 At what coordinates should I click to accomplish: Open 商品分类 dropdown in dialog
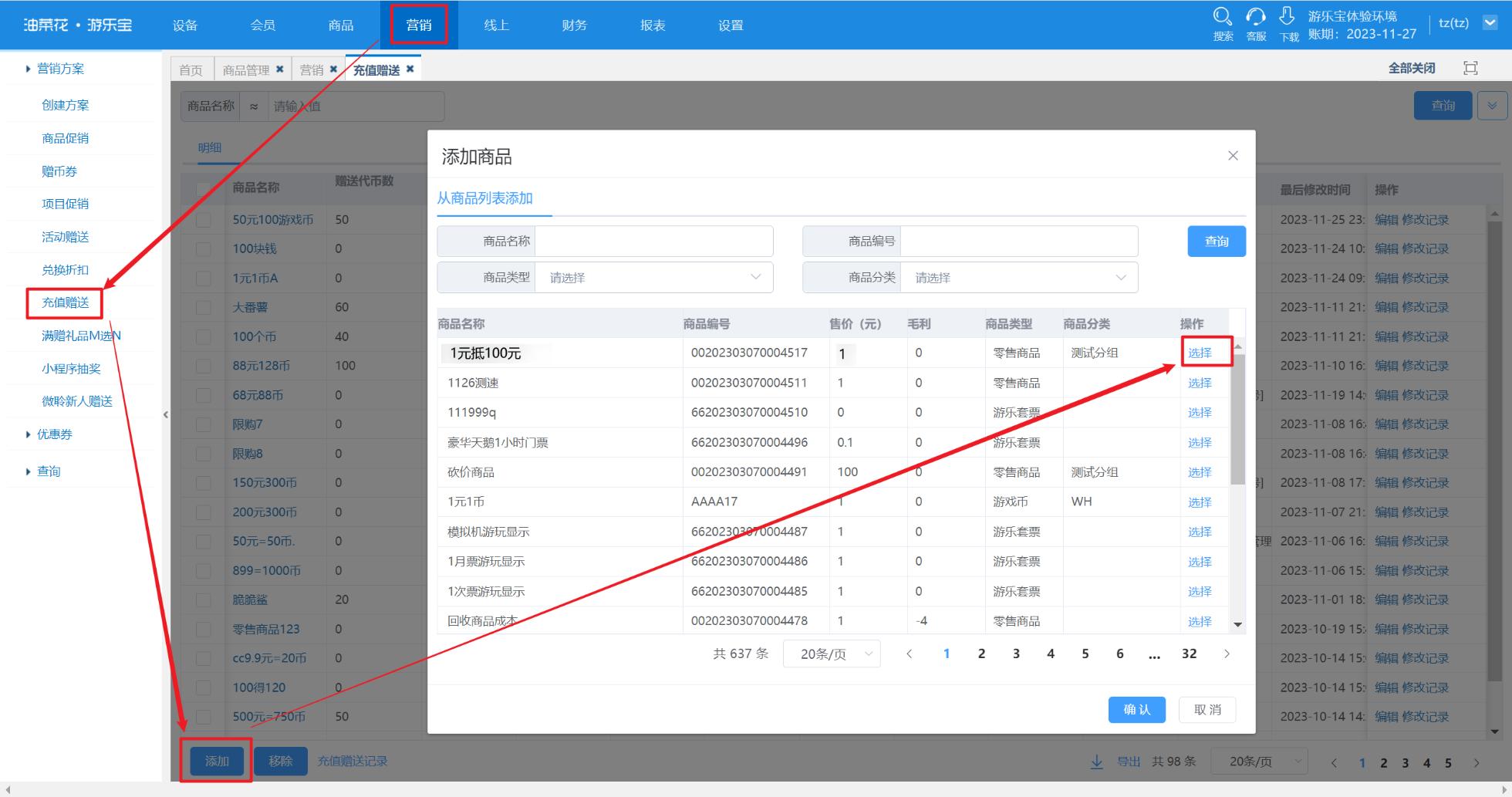coord(1019,278)
